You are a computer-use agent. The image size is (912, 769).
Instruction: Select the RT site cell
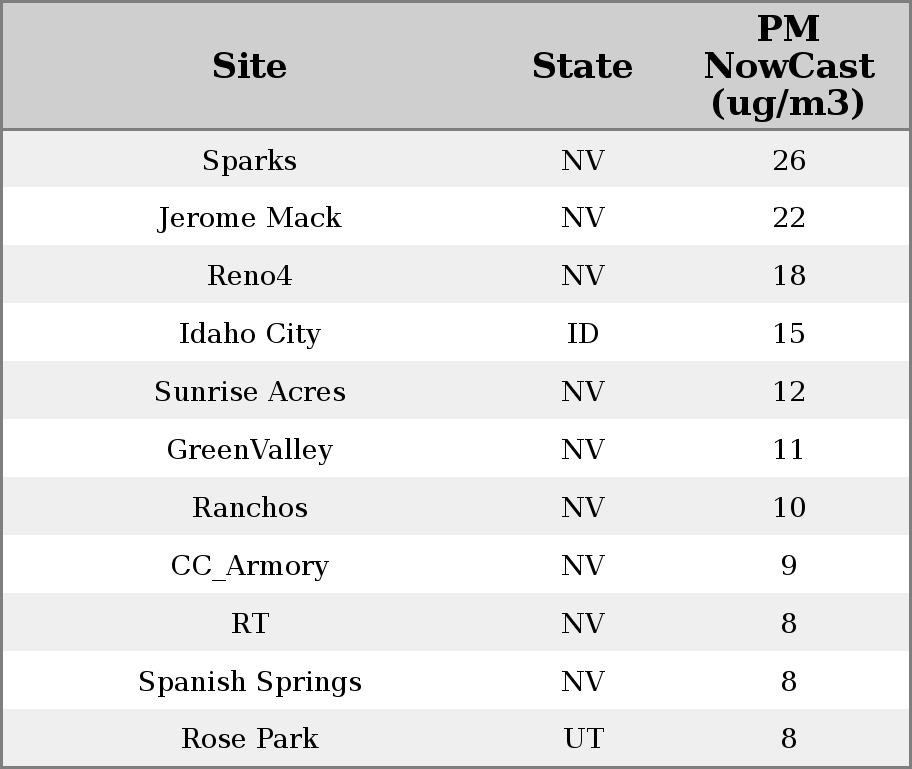250,624
